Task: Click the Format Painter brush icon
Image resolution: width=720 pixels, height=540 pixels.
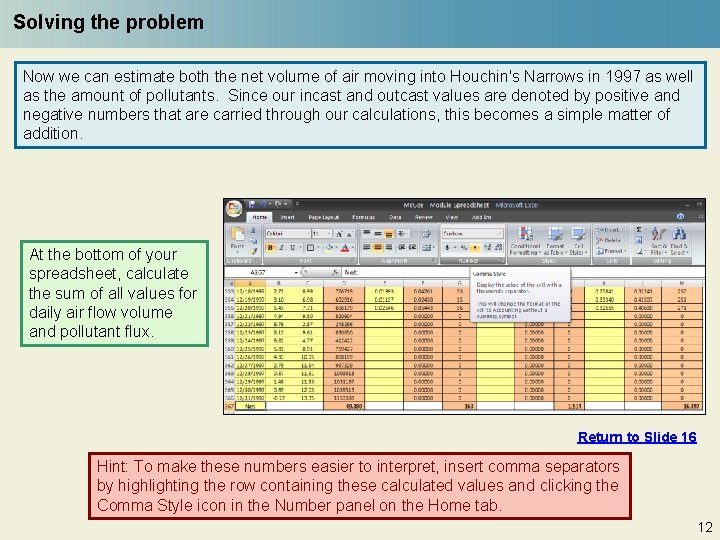Action: coord(253,252)
